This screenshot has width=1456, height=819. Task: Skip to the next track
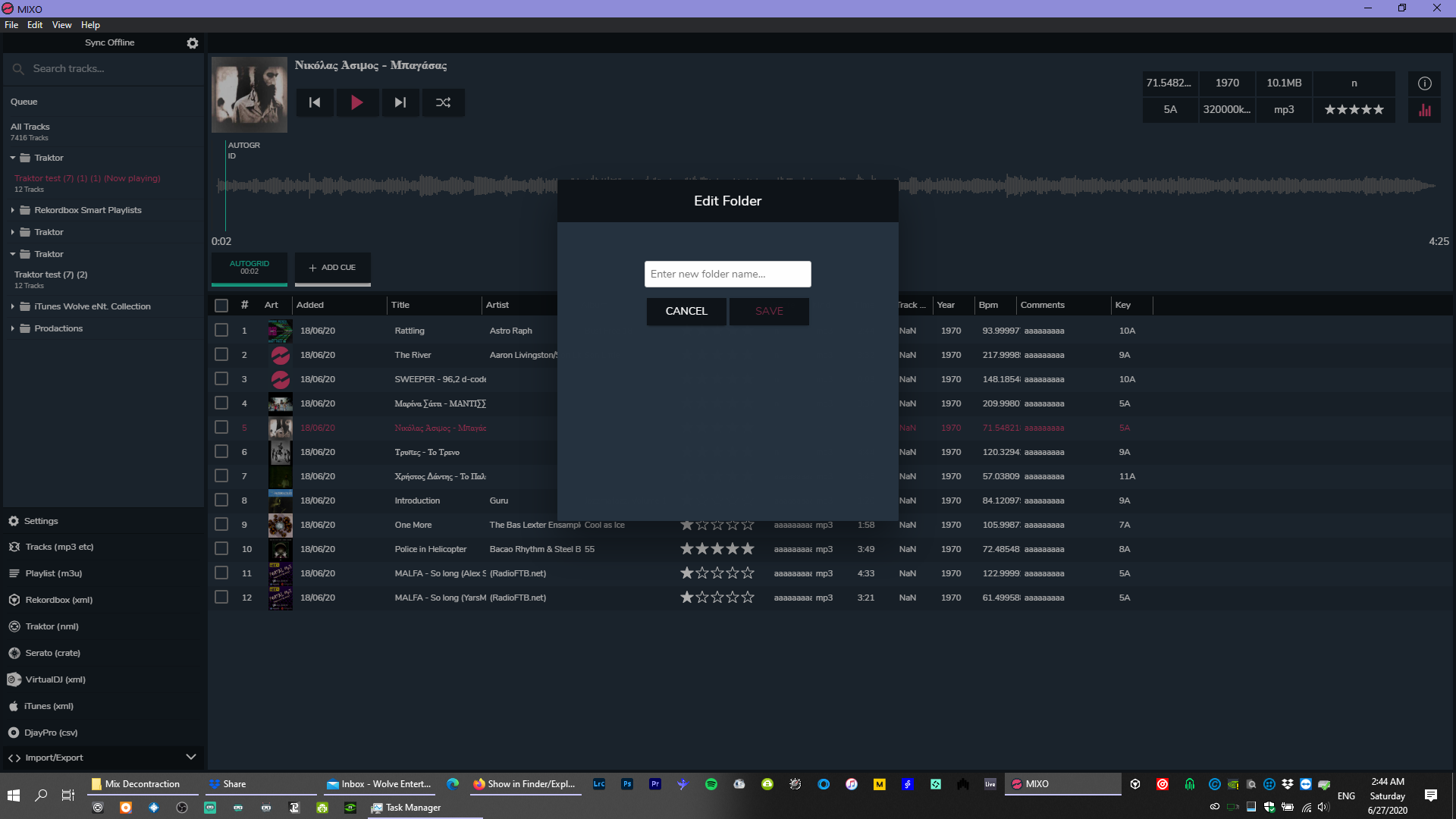coord(400,102)
